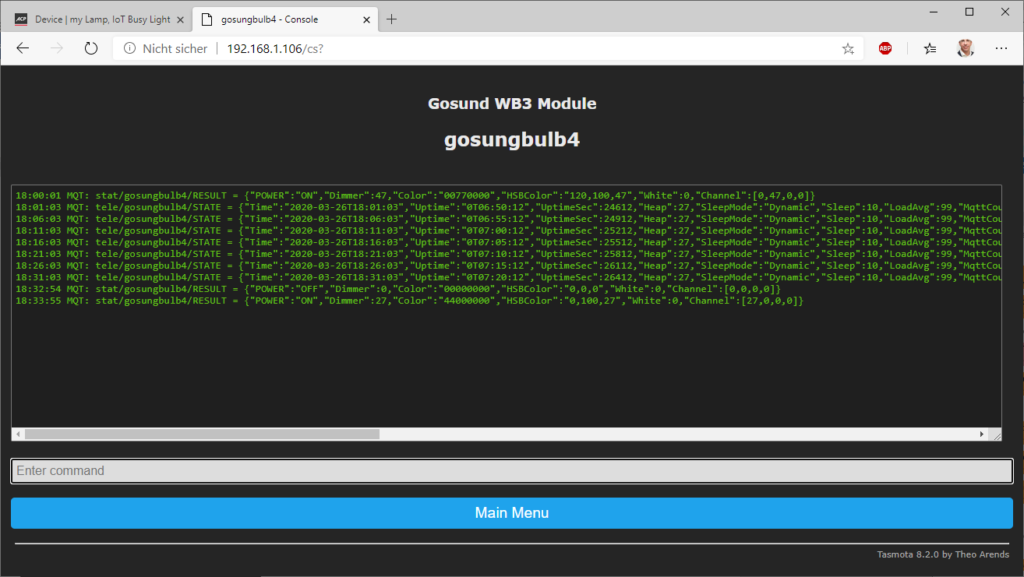Minimize the browser window
Screen dimensions: 1024x577
click(x=934, y=12)
